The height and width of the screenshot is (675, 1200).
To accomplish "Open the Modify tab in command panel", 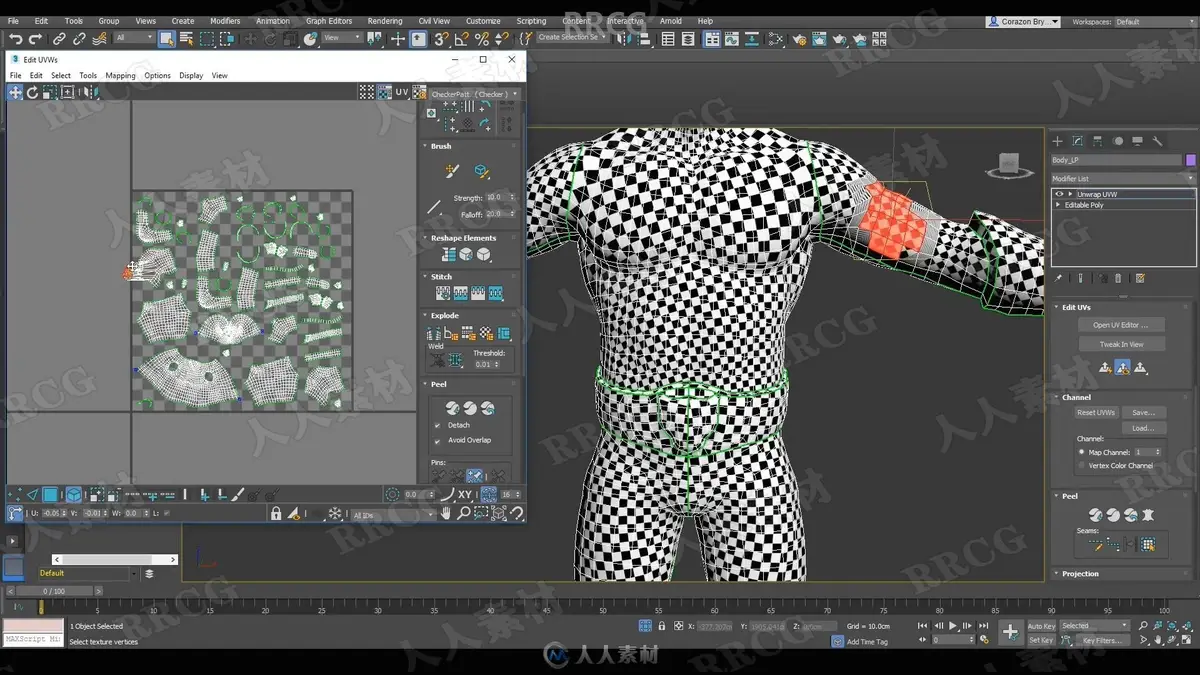I will (x=1077, y=141).
